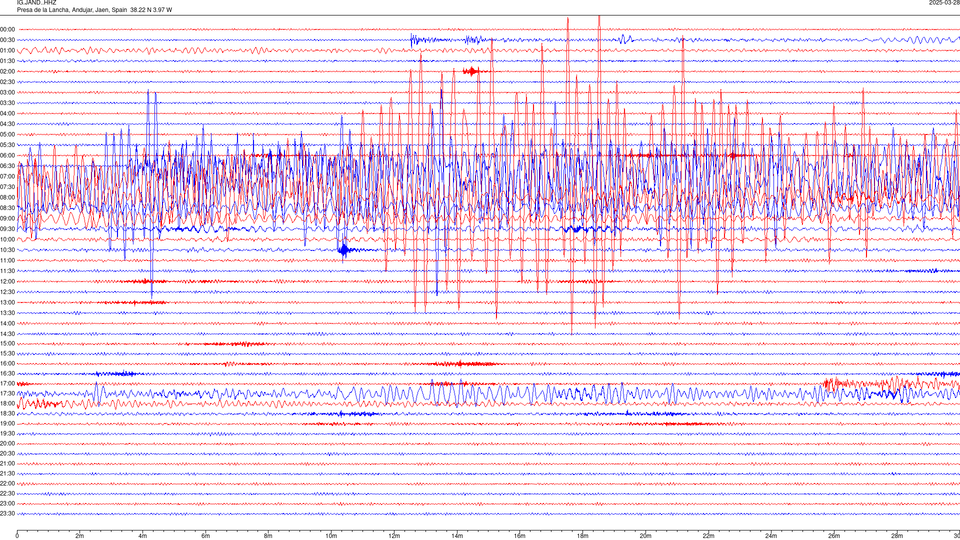Pick the '02:00' row label
This screenshot has height=540, width=960.
pos(7,72)
